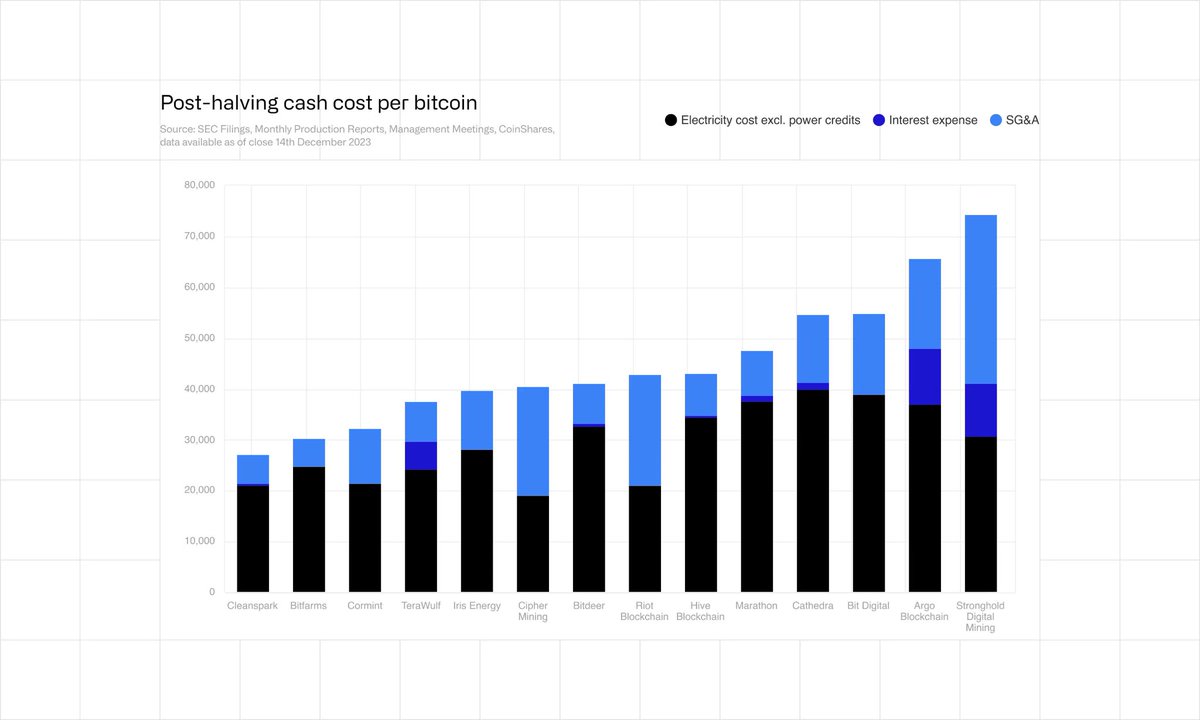Image resolution: width=1200 pixels, height=720 pixels.
Task: Click the Cathedra axis label
Action: pos(812,606)
